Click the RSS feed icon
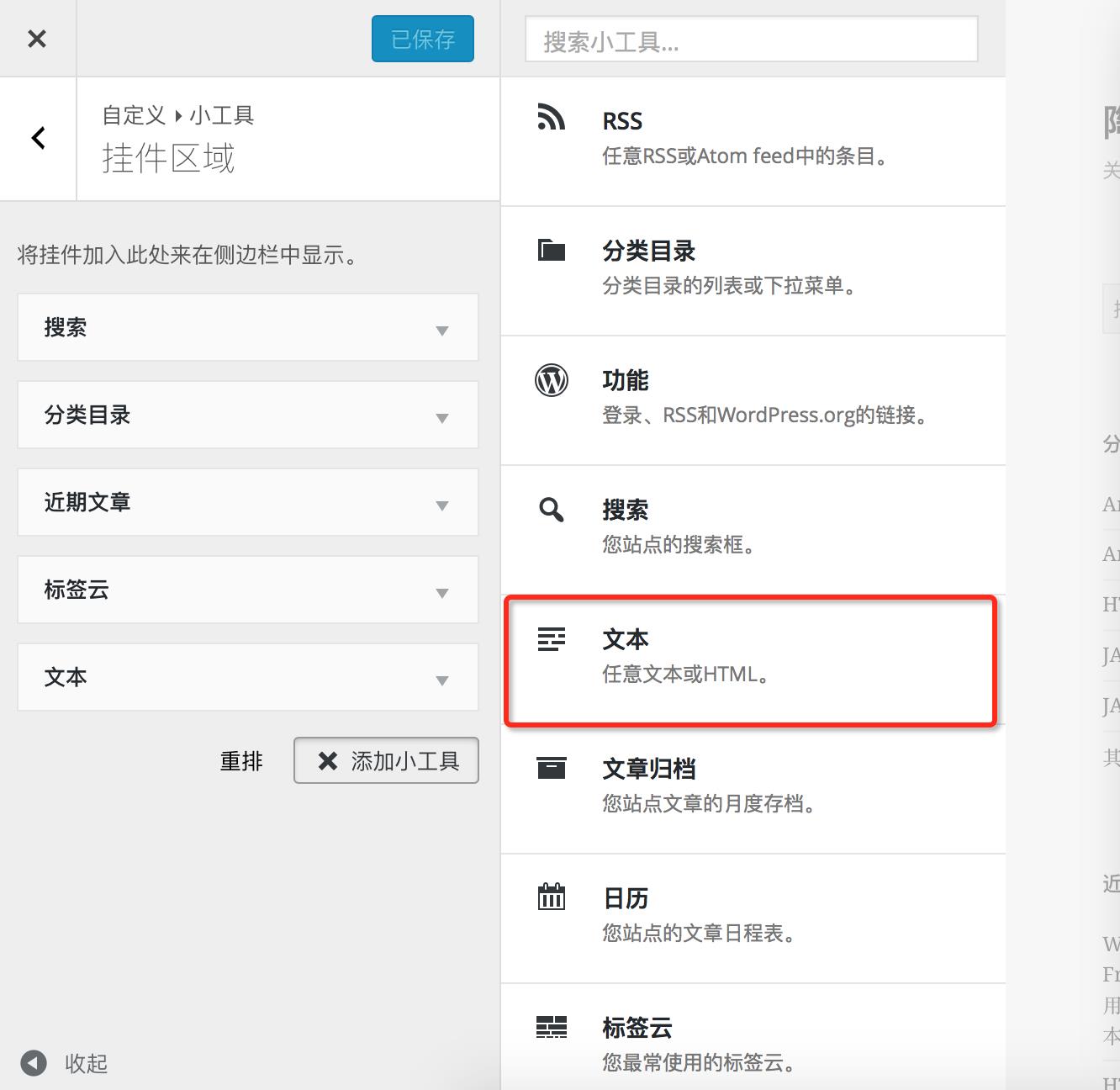Image resolution: width=1120 pixels, height=1090 pixels. tap(552, 117)
